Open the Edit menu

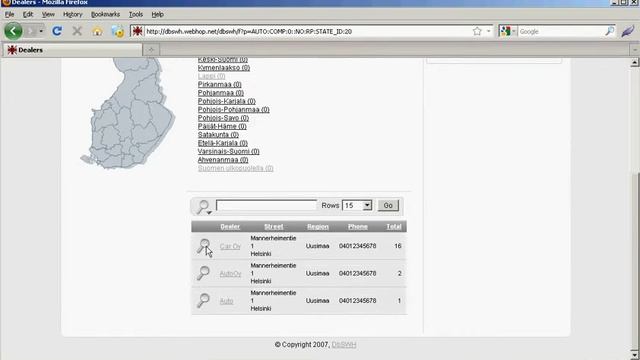28,14
